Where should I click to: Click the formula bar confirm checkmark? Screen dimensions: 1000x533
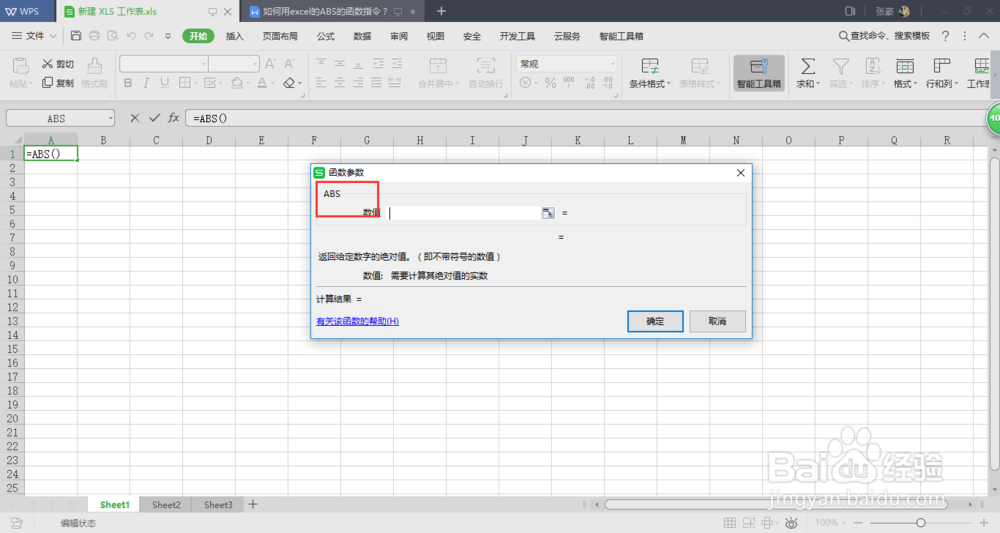[x=154, y=118]
